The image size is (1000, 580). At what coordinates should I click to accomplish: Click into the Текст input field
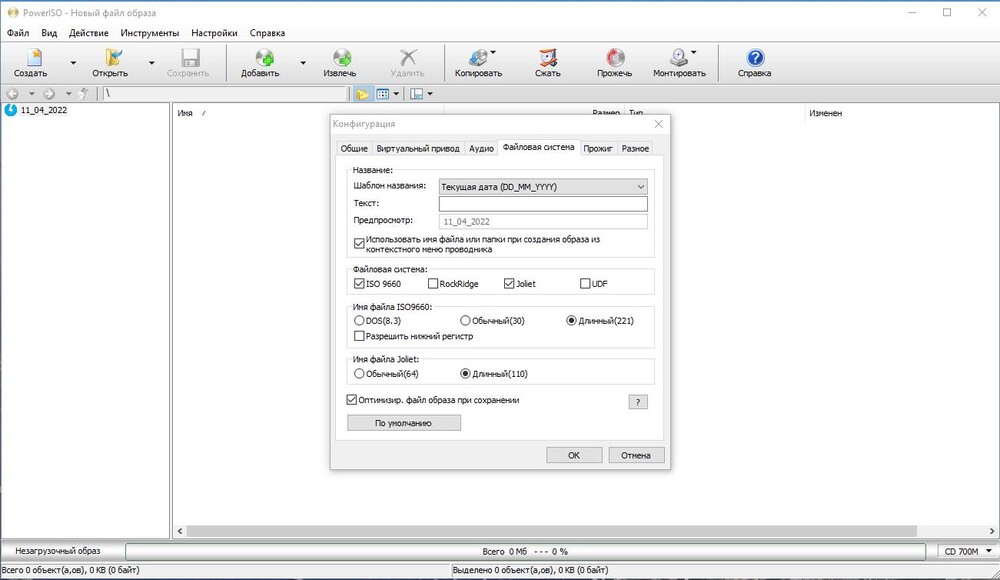pos(543,204)
